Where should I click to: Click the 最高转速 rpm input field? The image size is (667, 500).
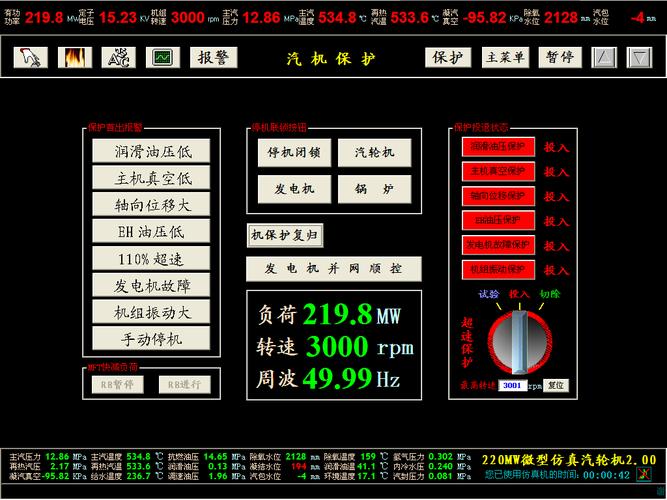coord(512,385)
